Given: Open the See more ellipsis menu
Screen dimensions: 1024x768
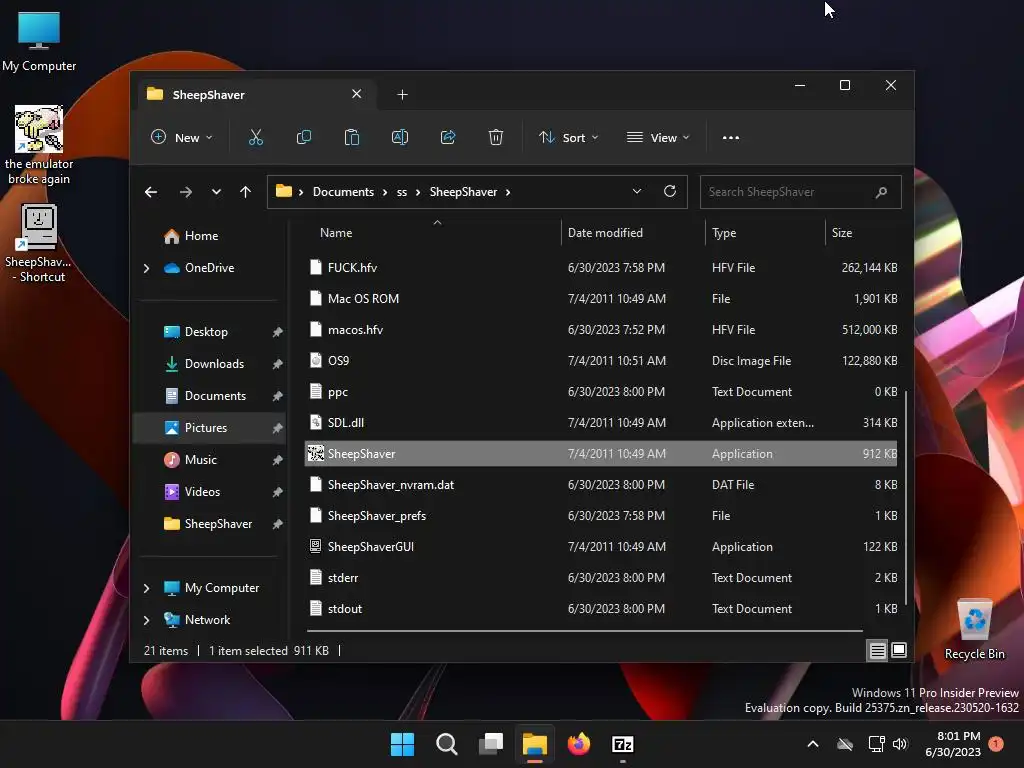Looking at the screenshot, I should pyautogui.click(x=731, y=137).
